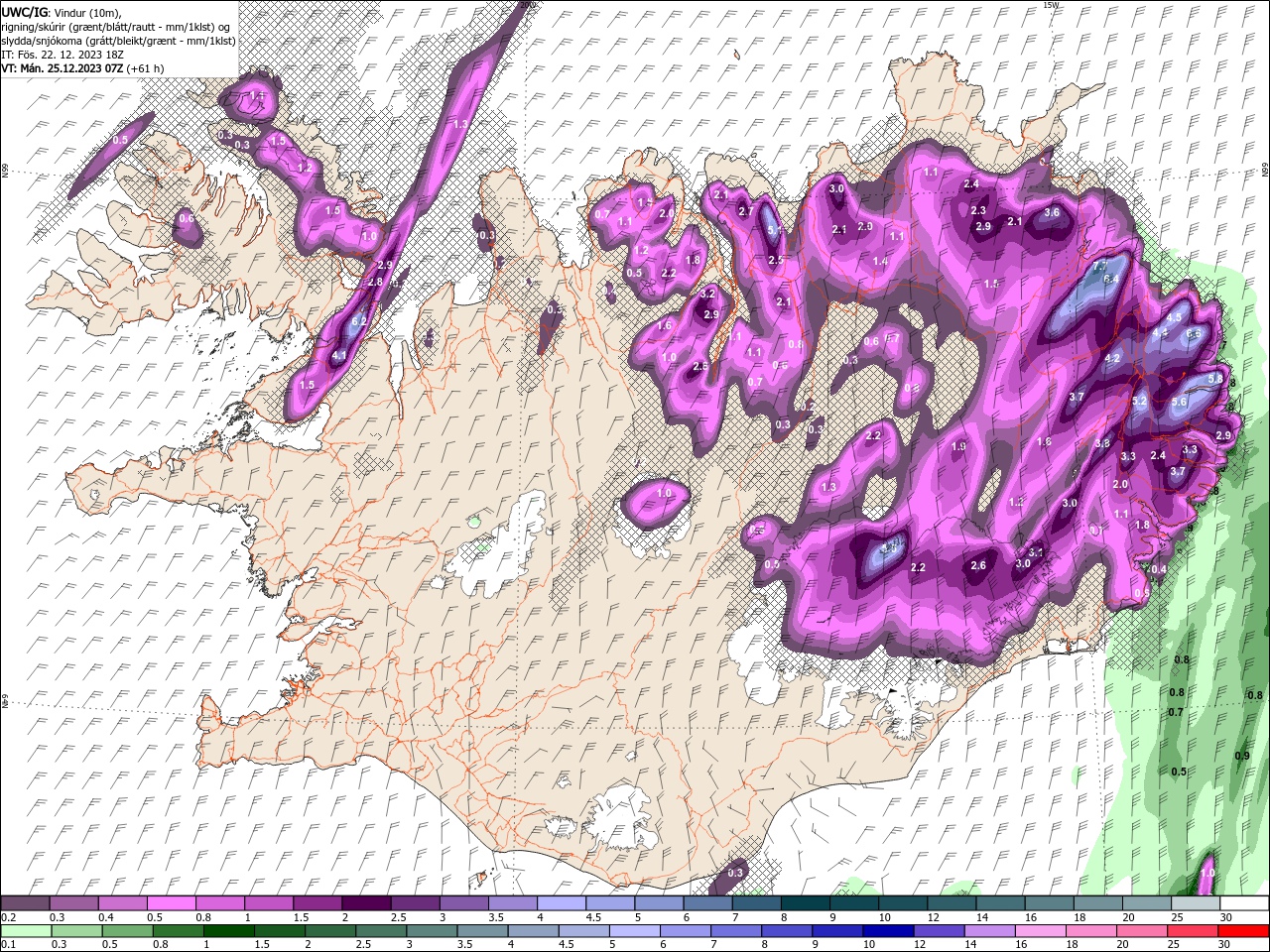
Task: Click the header line 'UWC/IG: Vindur (10m),'
Action: tap(62, 12)
